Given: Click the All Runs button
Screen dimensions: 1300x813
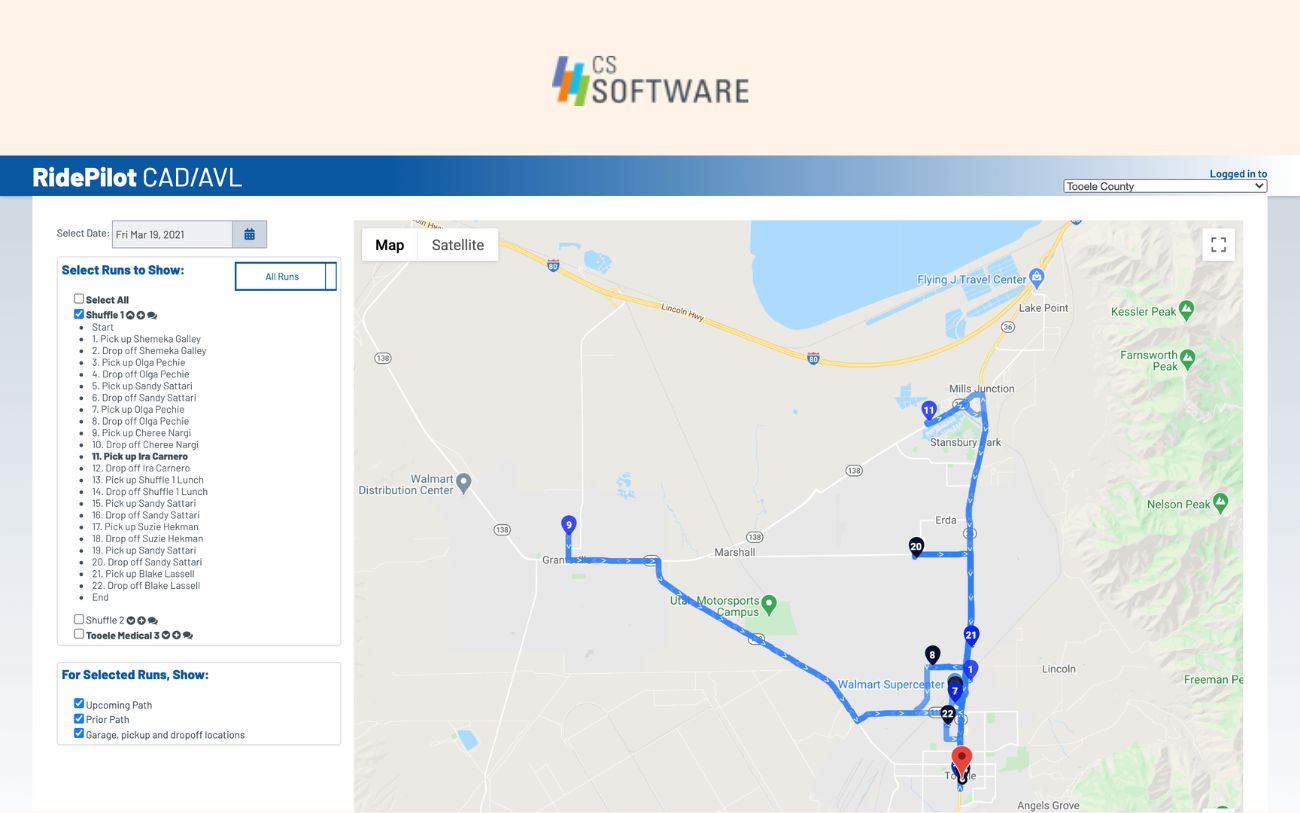Looking at the screenshot, I should pos(285,276).
